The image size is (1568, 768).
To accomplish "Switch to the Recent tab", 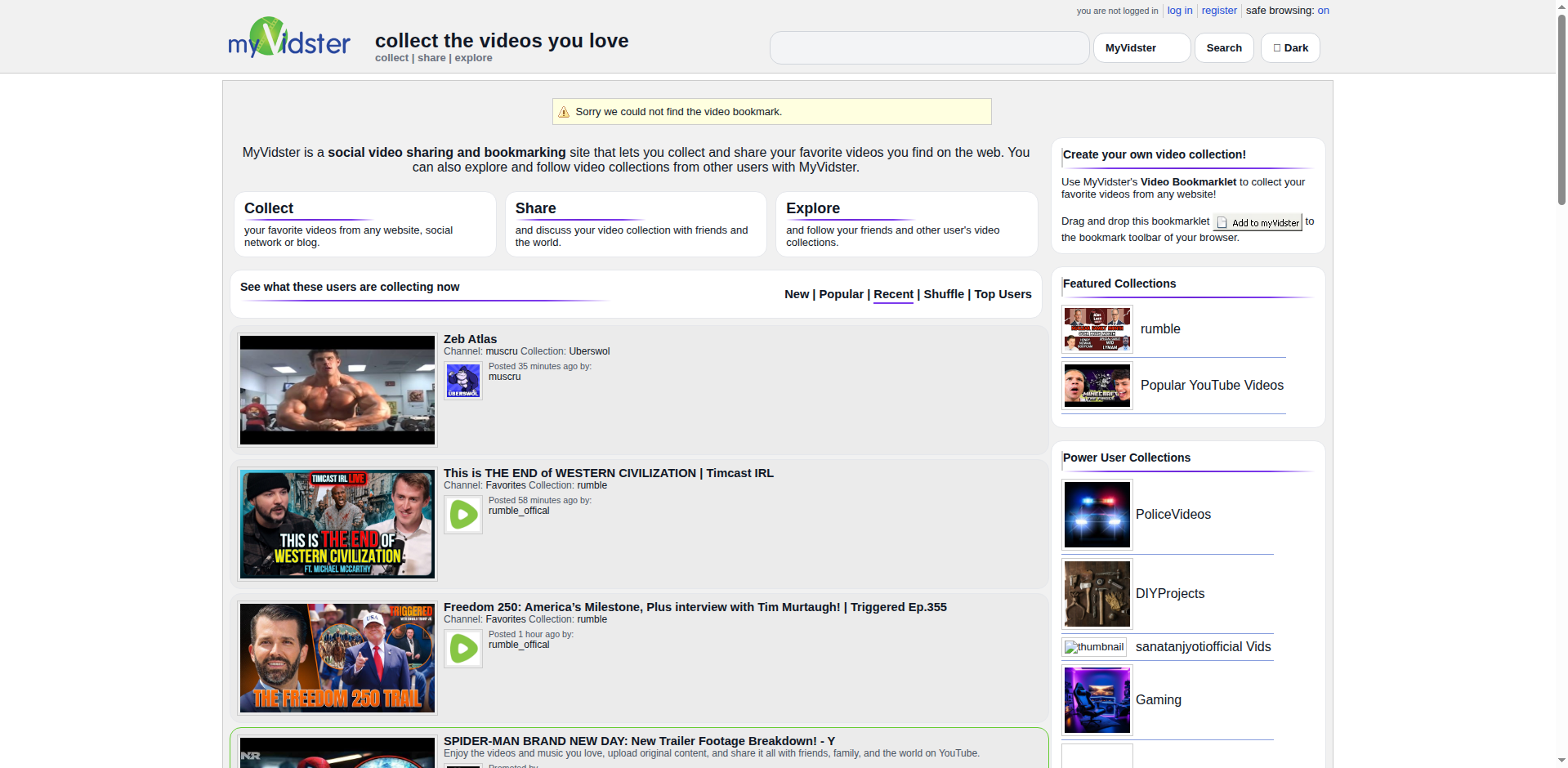I will 893,294.
